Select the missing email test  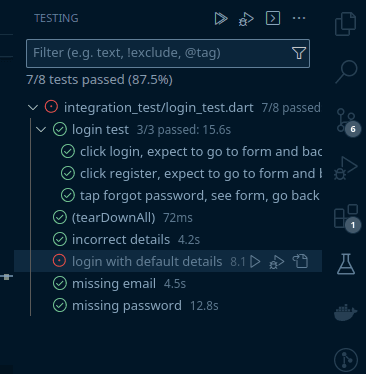point(168,283)
